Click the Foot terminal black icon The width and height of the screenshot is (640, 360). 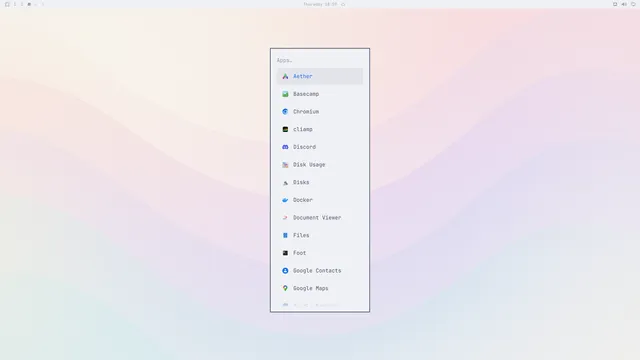(285, 253)
